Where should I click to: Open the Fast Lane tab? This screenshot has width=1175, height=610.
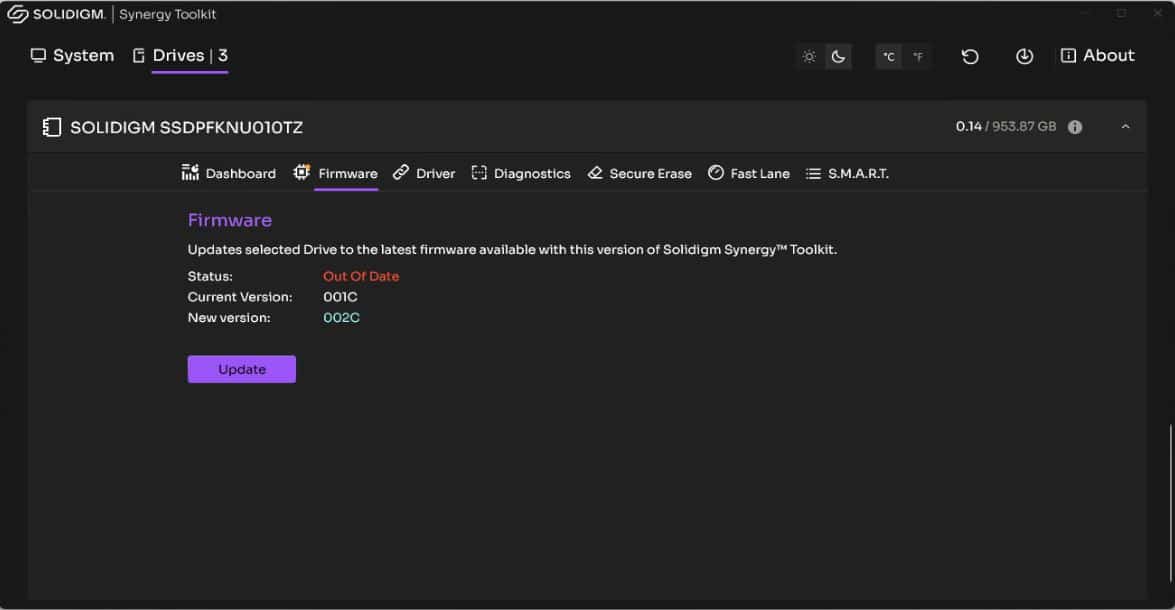tap(749, 173)
